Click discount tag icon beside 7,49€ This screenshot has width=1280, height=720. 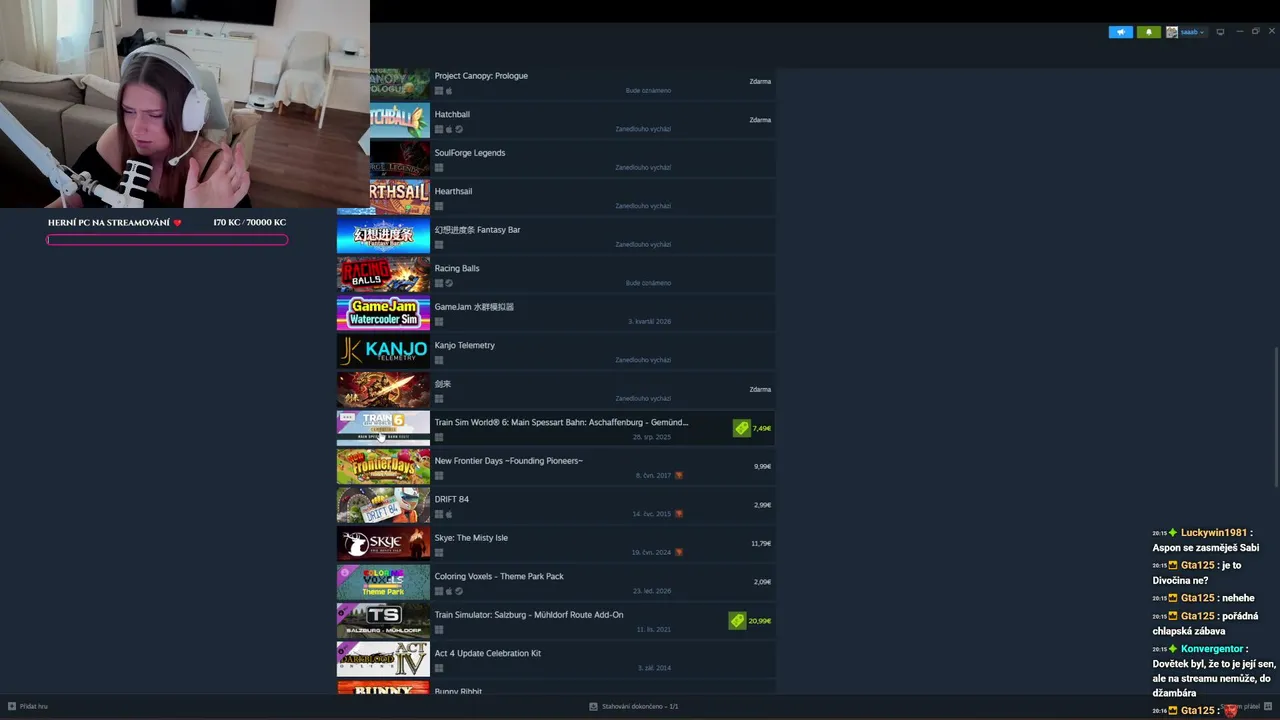click(741, 428)
